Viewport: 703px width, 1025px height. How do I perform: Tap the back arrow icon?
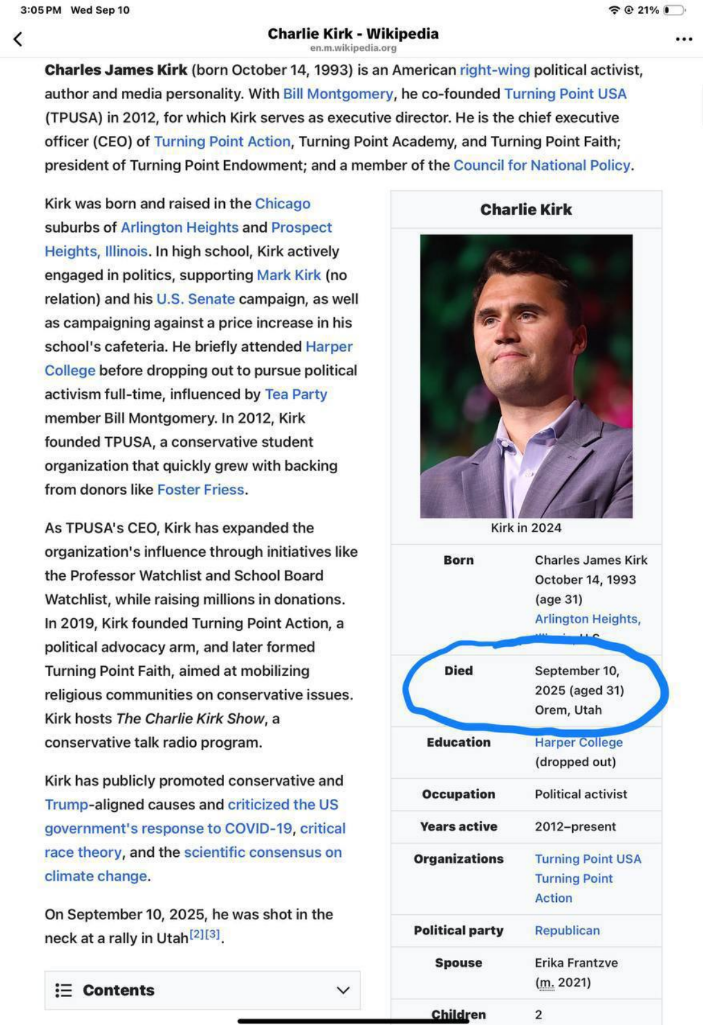coord(18,39)
